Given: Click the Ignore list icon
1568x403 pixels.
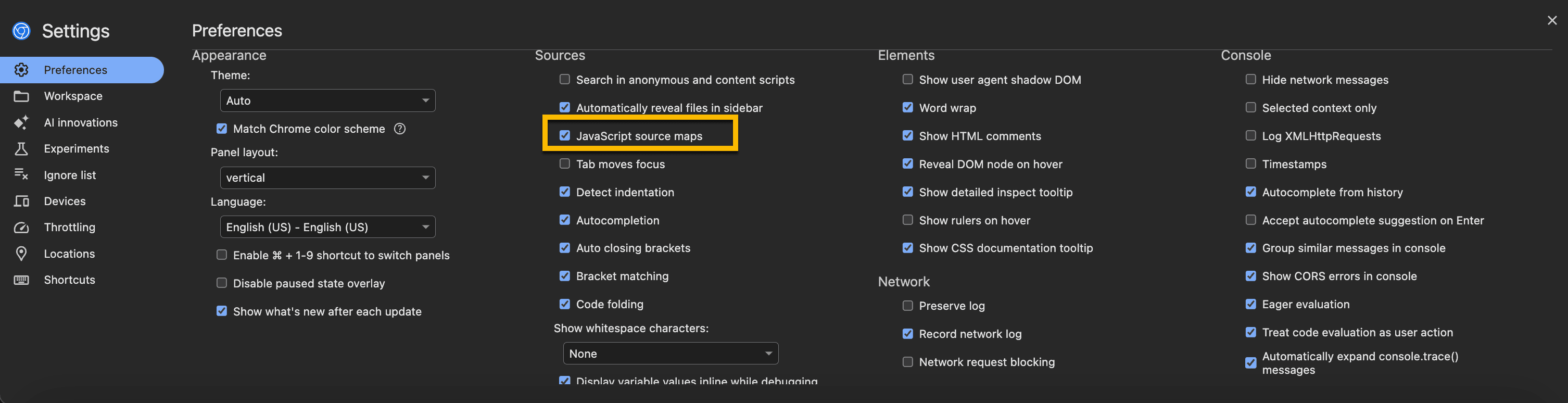Looking at the screenshot, I should (21, 175).
